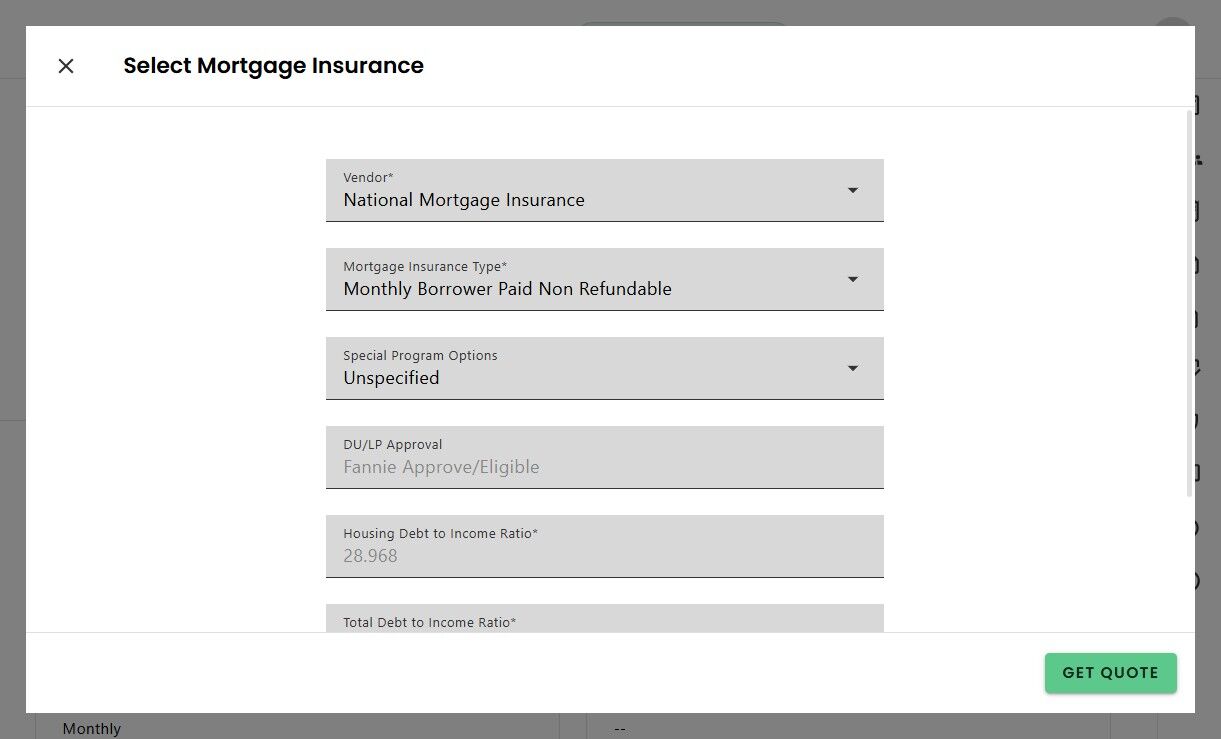Select the National Mortgage Insurance vendor value
This screenshot has height=739, width=1221.
click(x=464, y=200)
